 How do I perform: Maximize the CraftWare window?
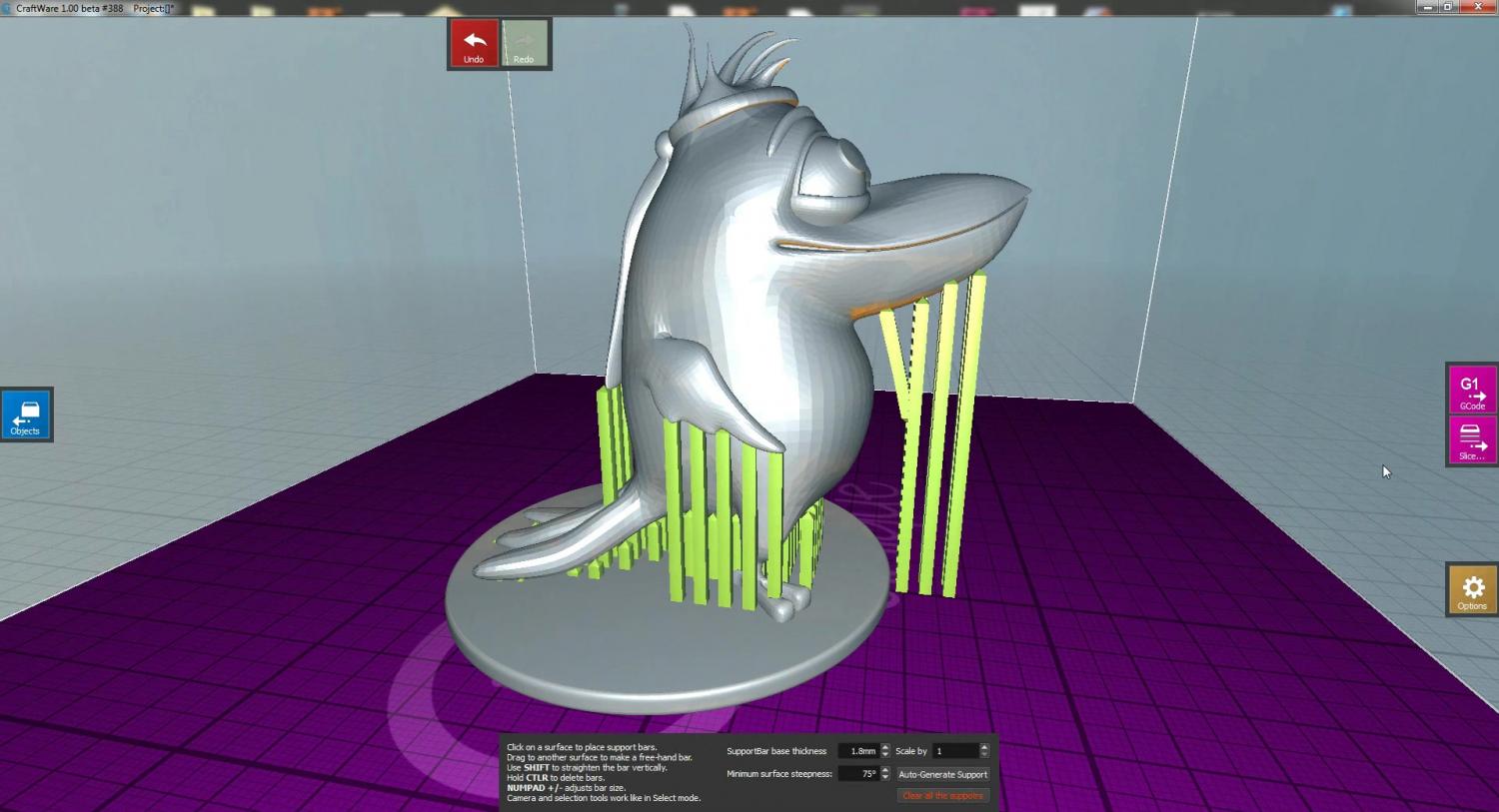point(1448,7)
